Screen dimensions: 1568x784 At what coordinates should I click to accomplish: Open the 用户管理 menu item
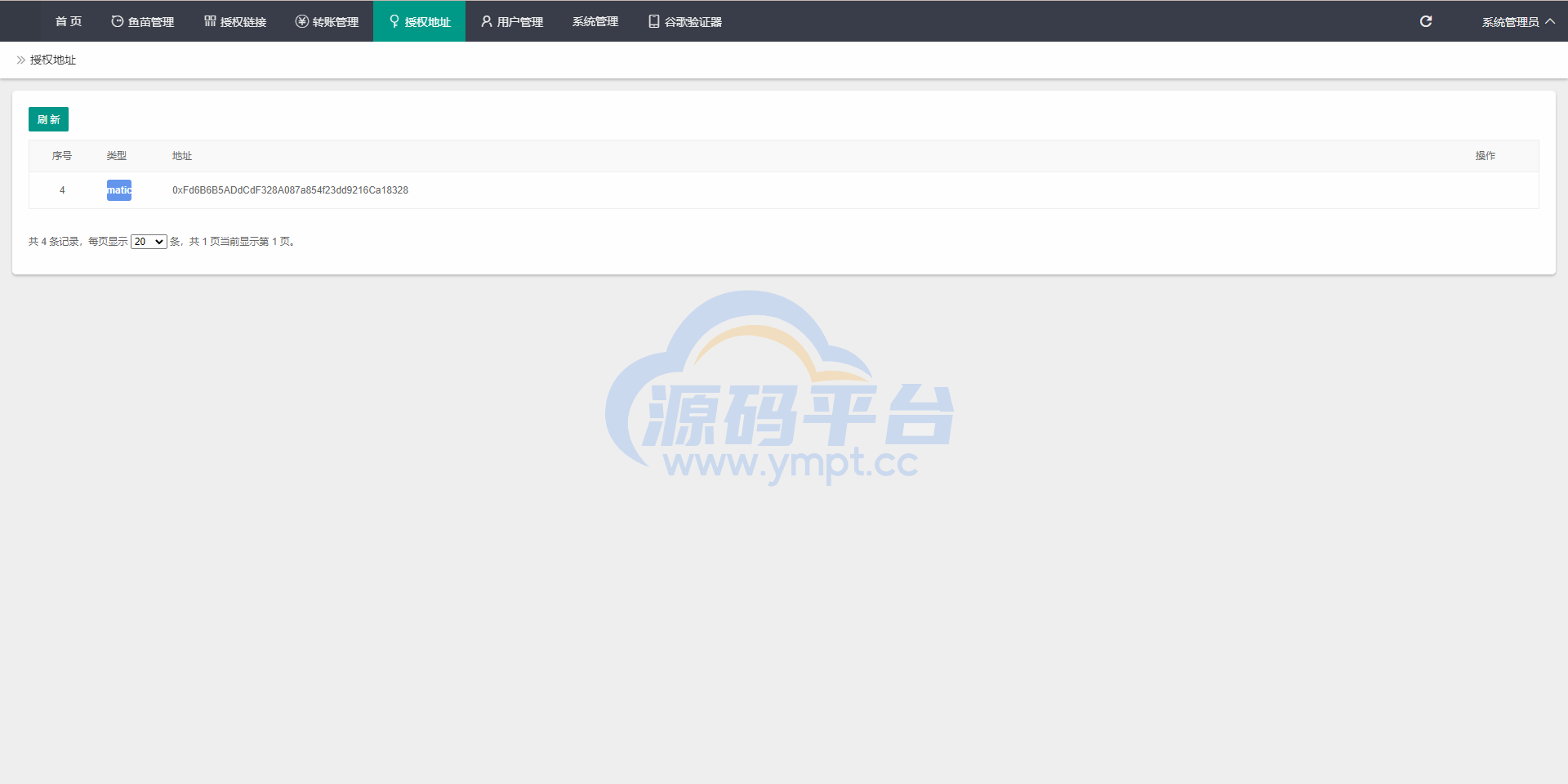point(511,21)
